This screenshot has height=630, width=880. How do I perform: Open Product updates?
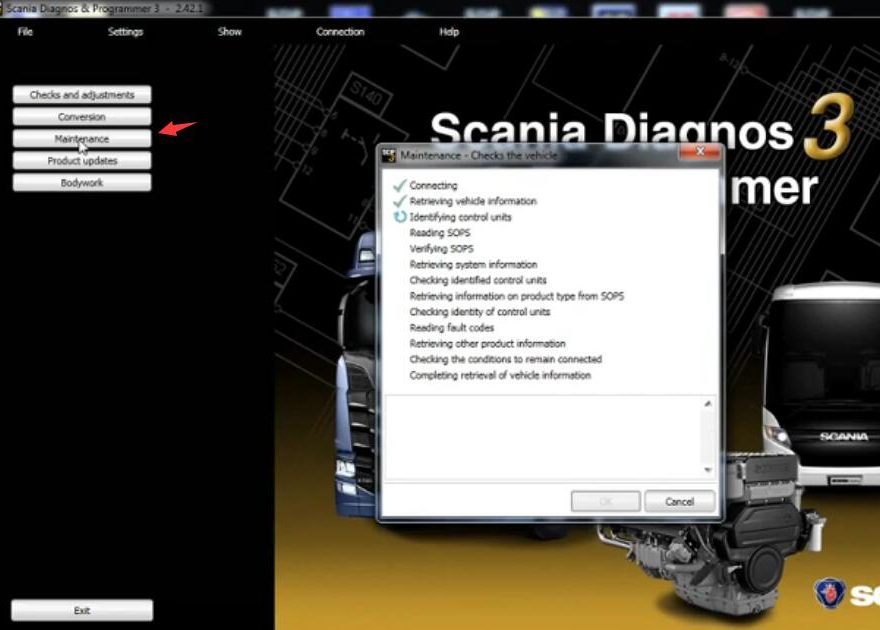click(x=82, y=160)
